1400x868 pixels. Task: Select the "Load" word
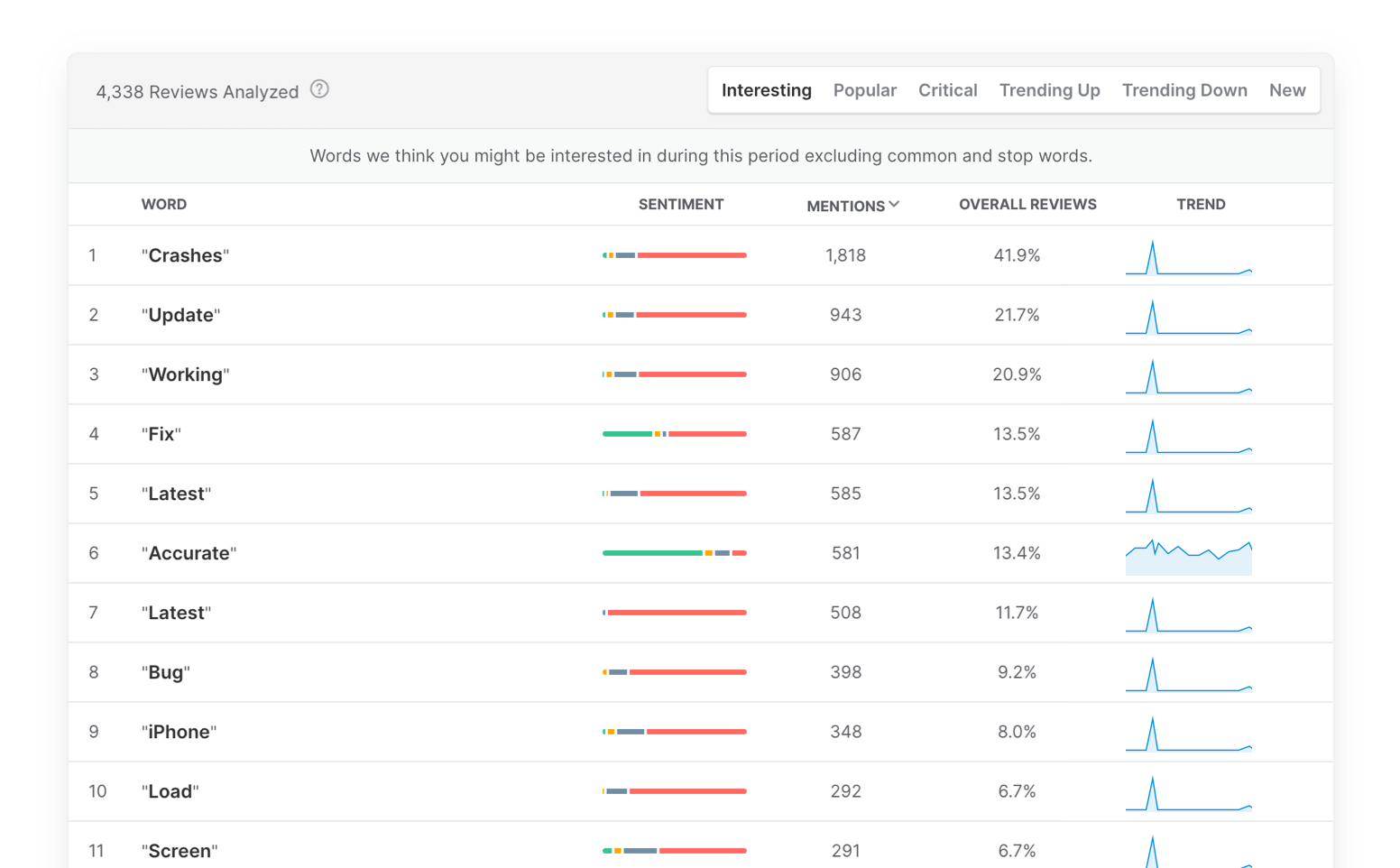(170, 791)
